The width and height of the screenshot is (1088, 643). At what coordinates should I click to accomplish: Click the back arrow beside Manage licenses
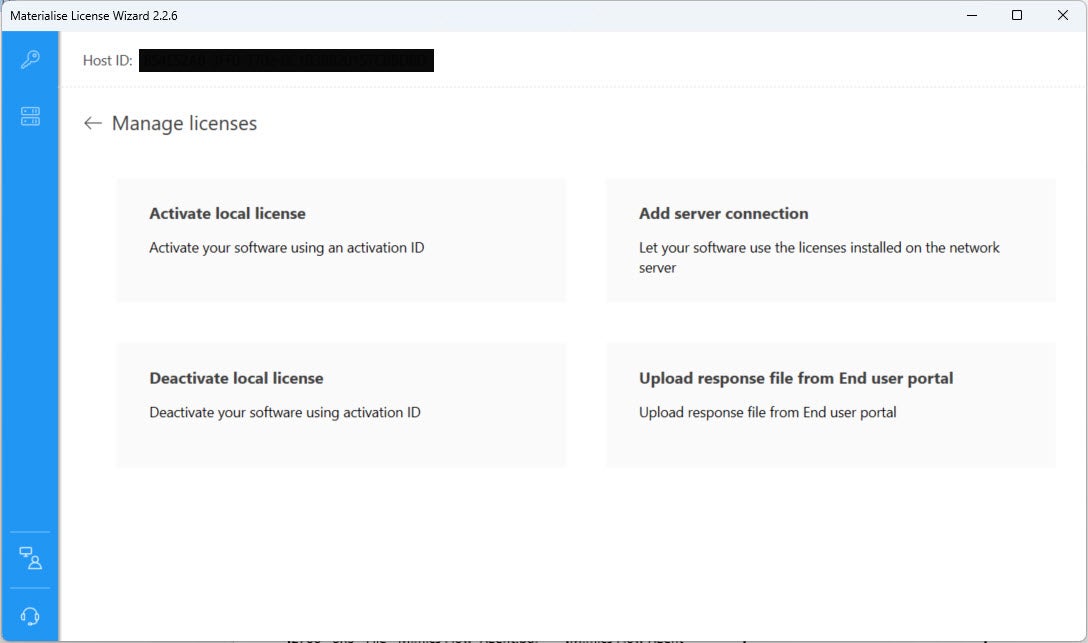point(92,123)
